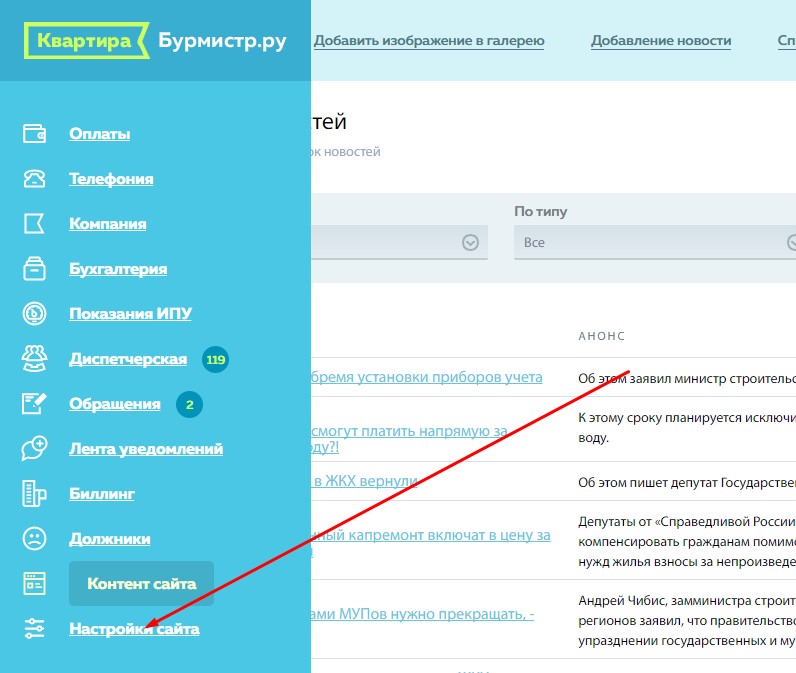Click the АНОНС column header

[602, 336]
